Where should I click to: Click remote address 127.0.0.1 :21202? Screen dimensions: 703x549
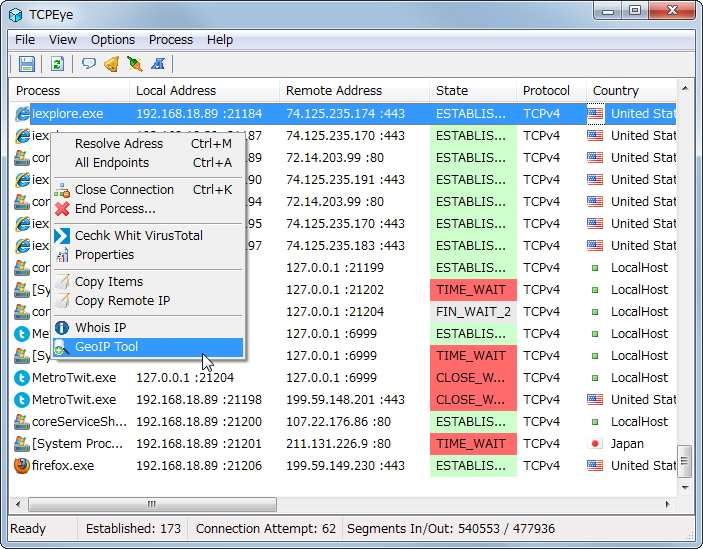(x=335, y=290)
